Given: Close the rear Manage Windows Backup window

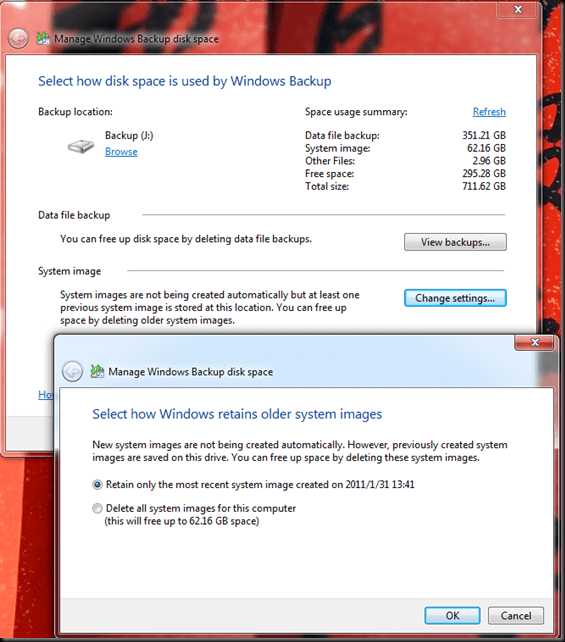Looking at the screenshot, I should pyautogui.click(x=518, y=9).
